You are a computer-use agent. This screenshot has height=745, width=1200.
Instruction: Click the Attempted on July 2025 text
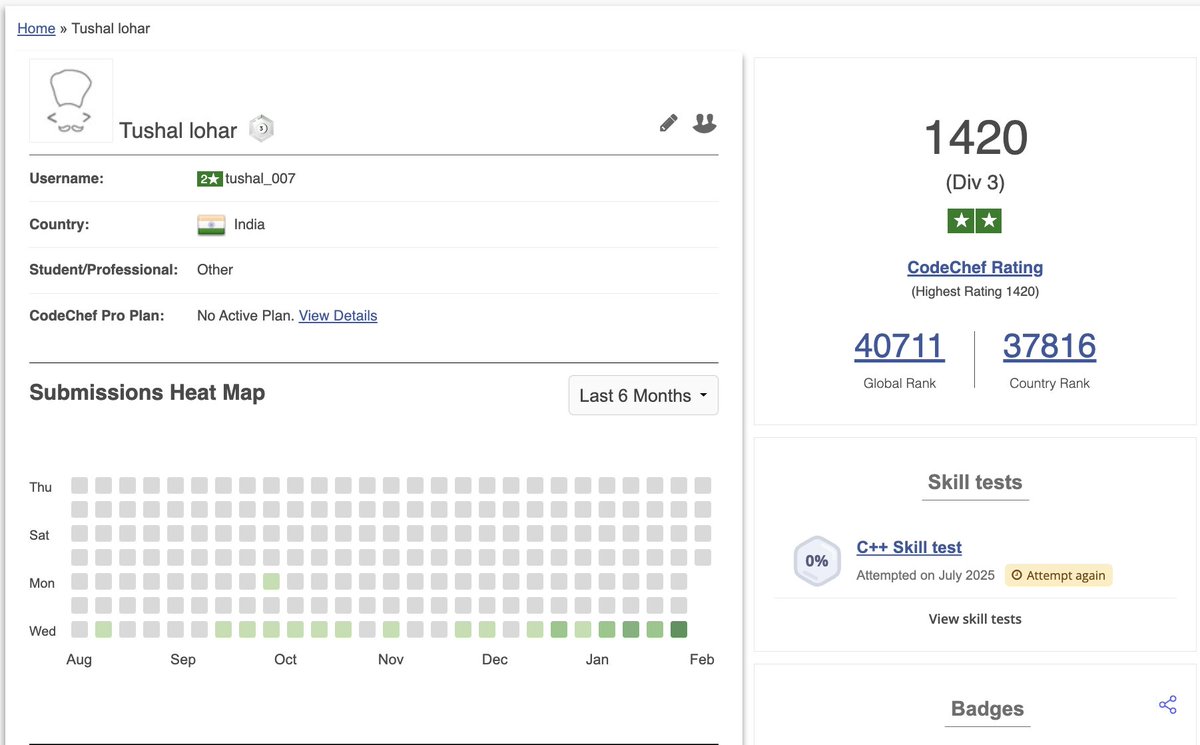[926, 576]
